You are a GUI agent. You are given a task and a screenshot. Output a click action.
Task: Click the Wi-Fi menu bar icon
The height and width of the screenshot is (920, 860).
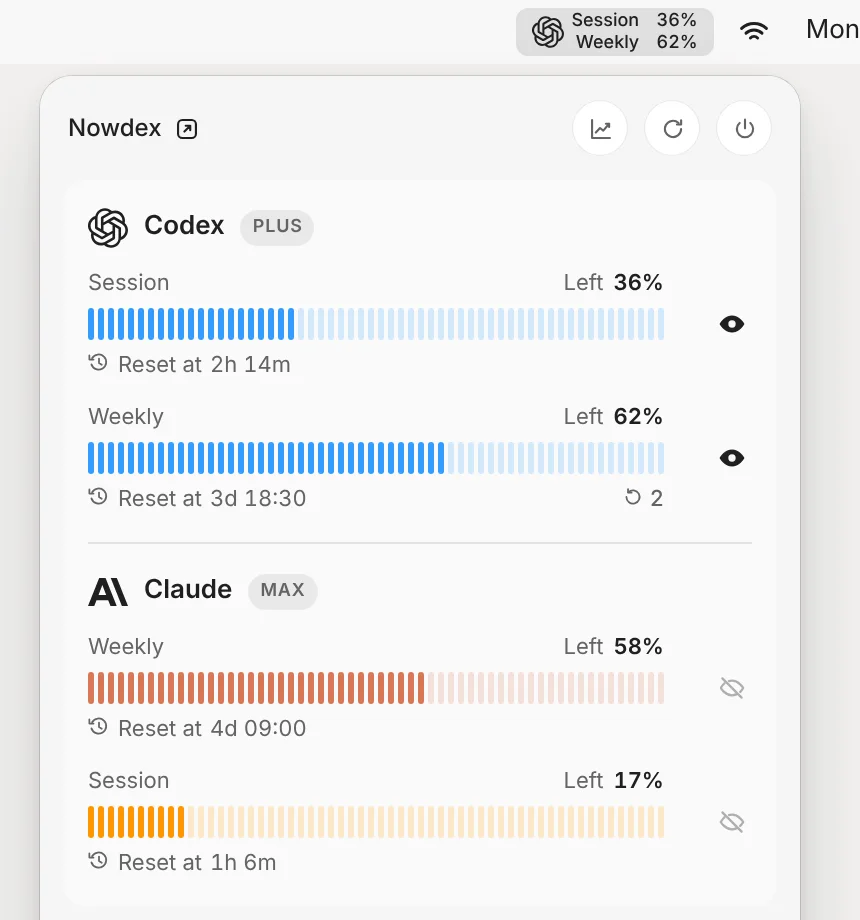[x=754, y=31]
